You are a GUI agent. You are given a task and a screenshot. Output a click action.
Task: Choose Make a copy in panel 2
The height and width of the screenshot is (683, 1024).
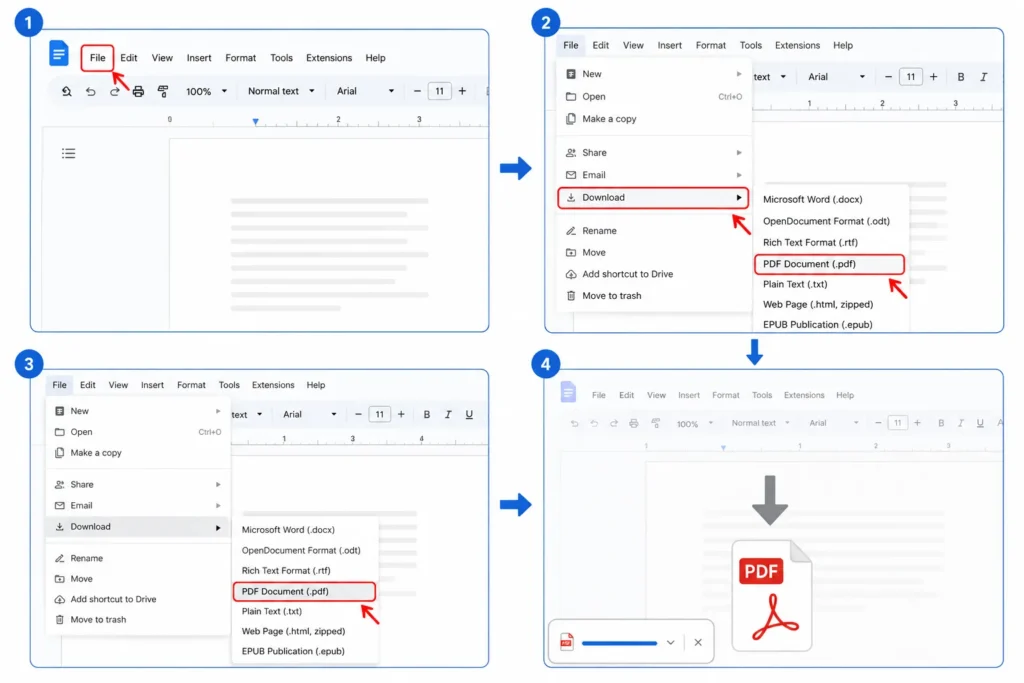[609, 119]
